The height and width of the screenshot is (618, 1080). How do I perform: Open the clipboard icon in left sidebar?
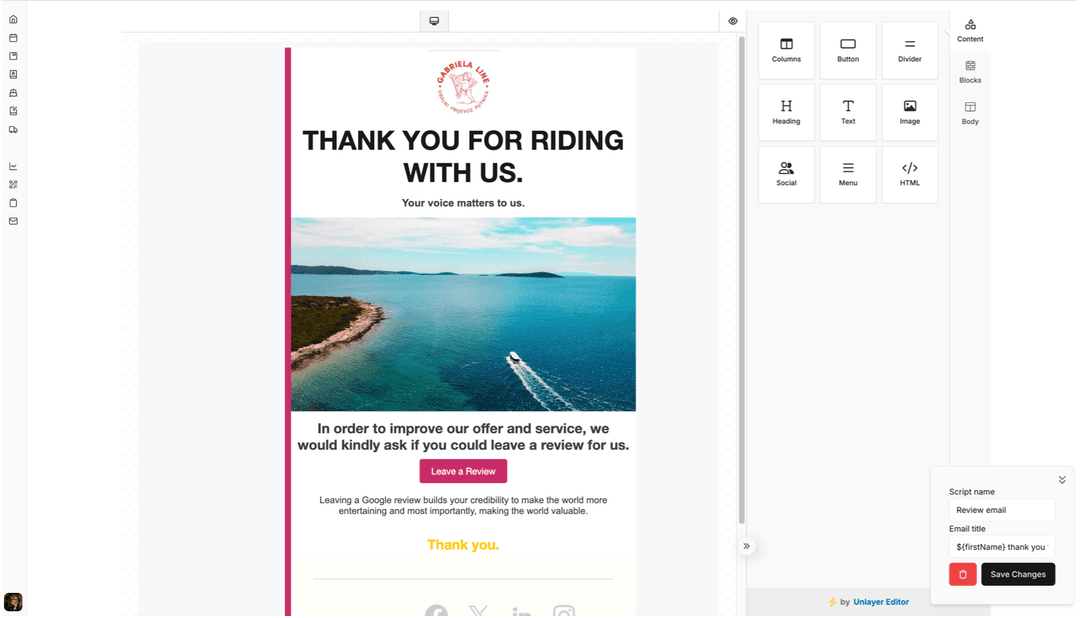click(13, 203)
